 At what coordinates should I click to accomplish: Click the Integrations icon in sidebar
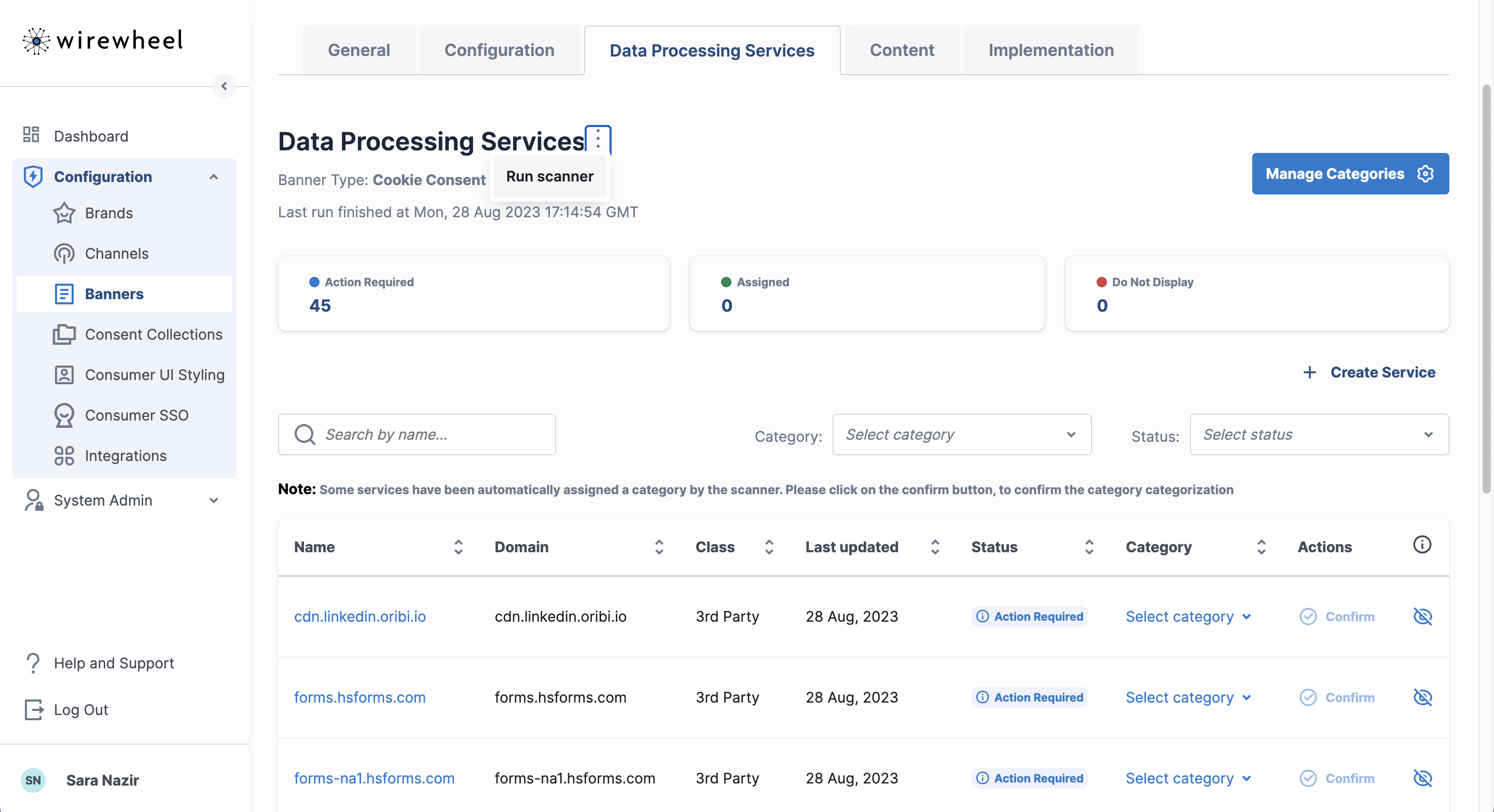(x=64, y=456)
